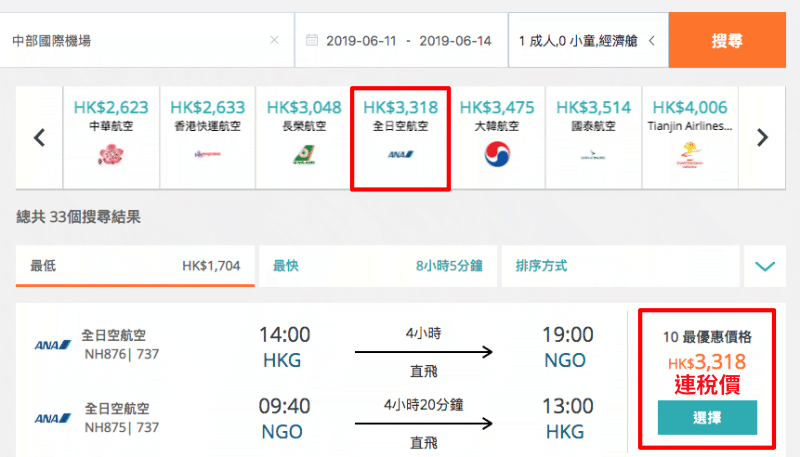Viewport: 800px width, 457px height.
Task: Expand the sort options chevron
Action: coord(765,266)
